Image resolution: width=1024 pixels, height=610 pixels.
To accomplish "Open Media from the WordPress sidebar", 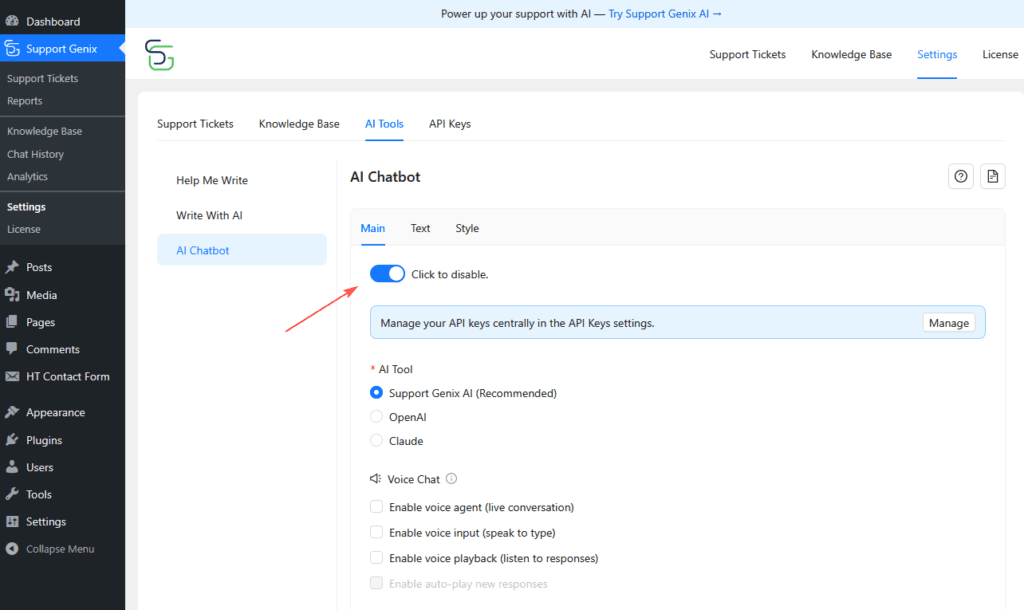I will 41,295.
